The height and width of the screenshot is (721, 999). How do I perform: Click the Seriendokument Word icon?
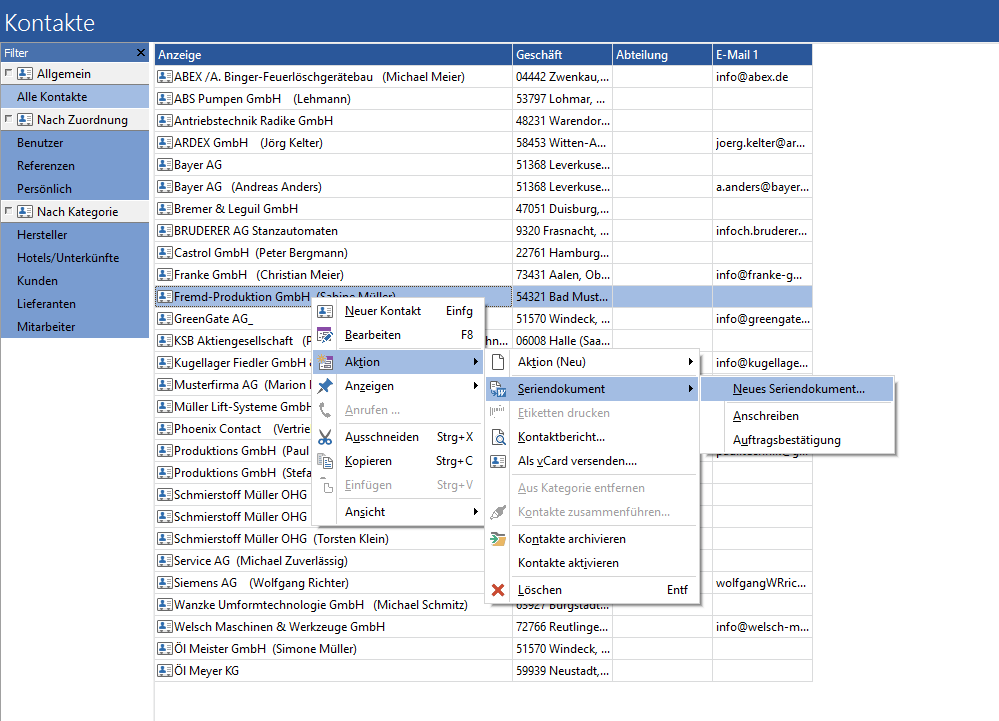[x=498, y=389]
